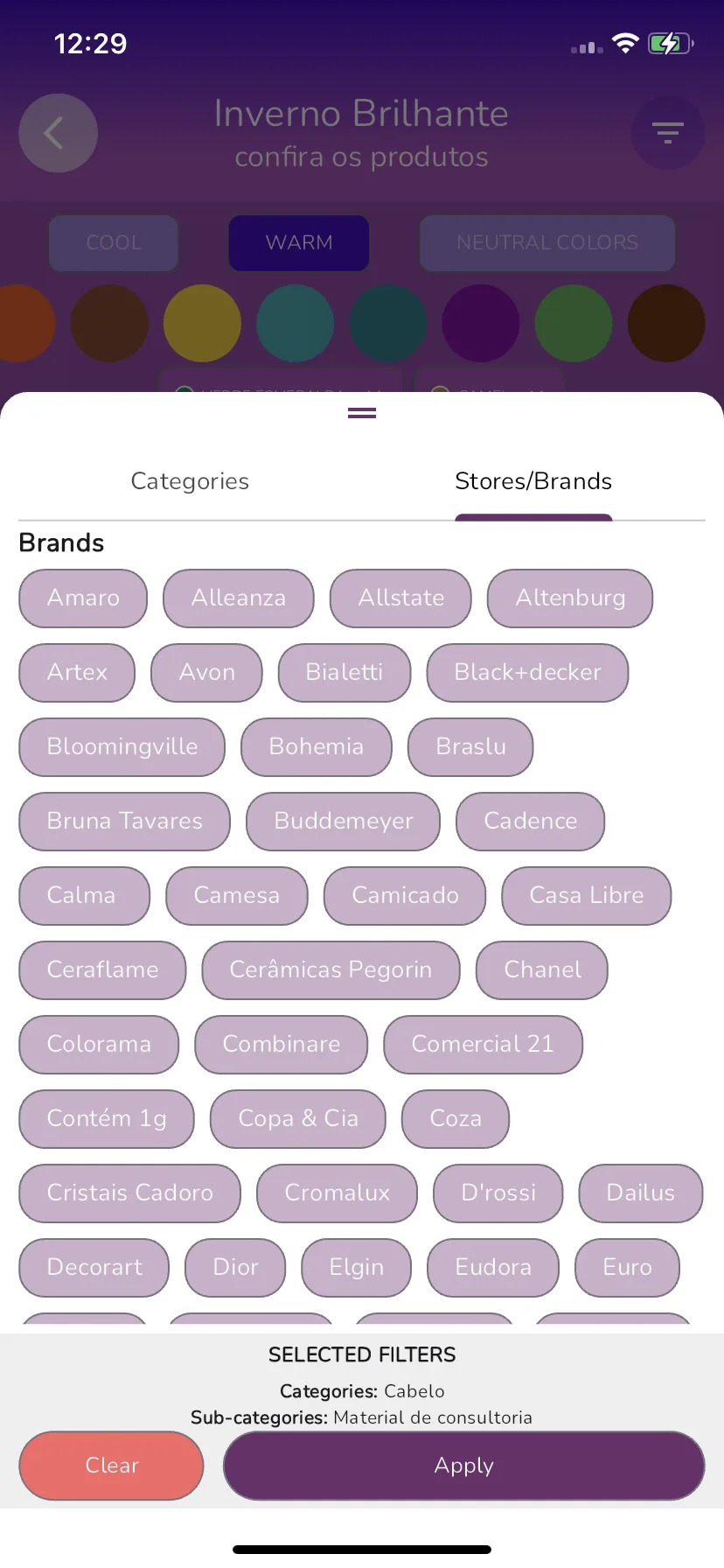Select the Avon brand chip
This screenshot has width=724, height=1568.
tap(206, 673)
